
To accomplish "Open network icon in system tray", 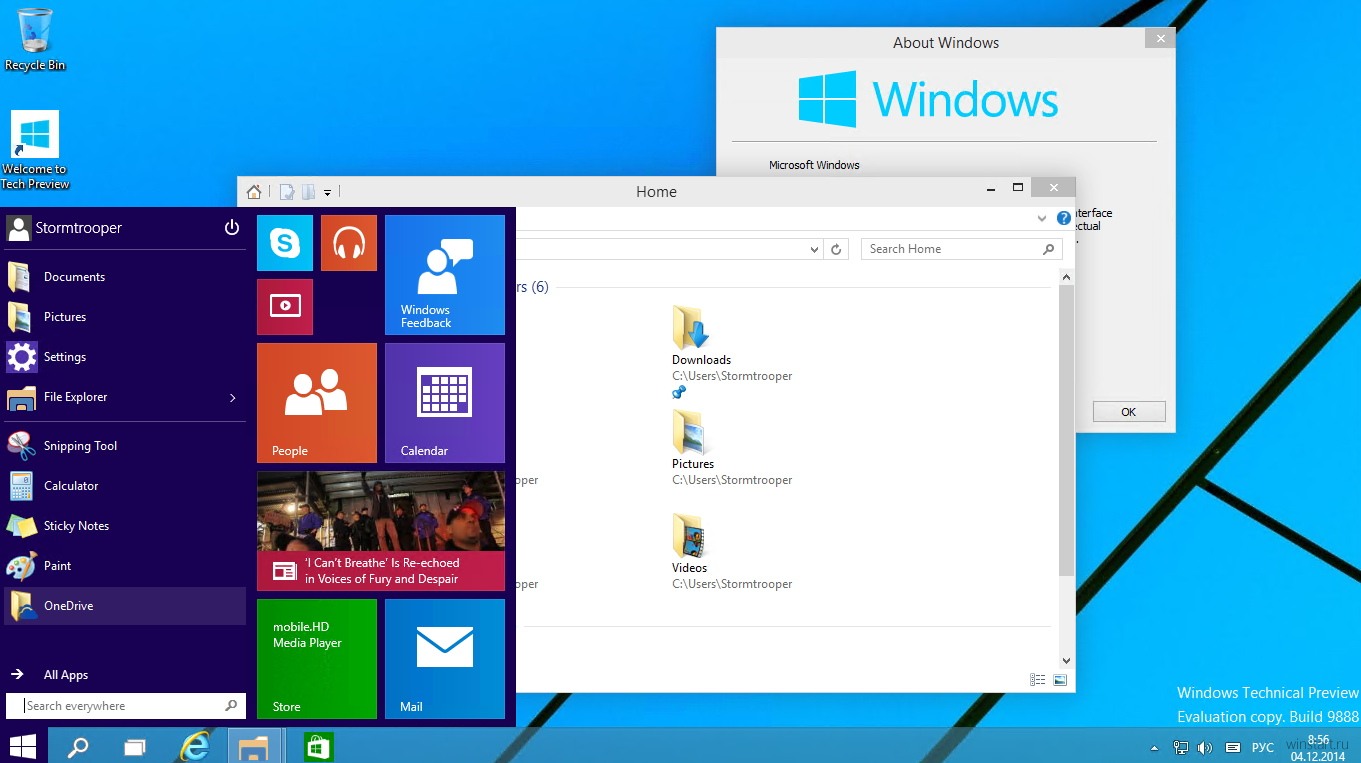I will (x=1181, y=747).
